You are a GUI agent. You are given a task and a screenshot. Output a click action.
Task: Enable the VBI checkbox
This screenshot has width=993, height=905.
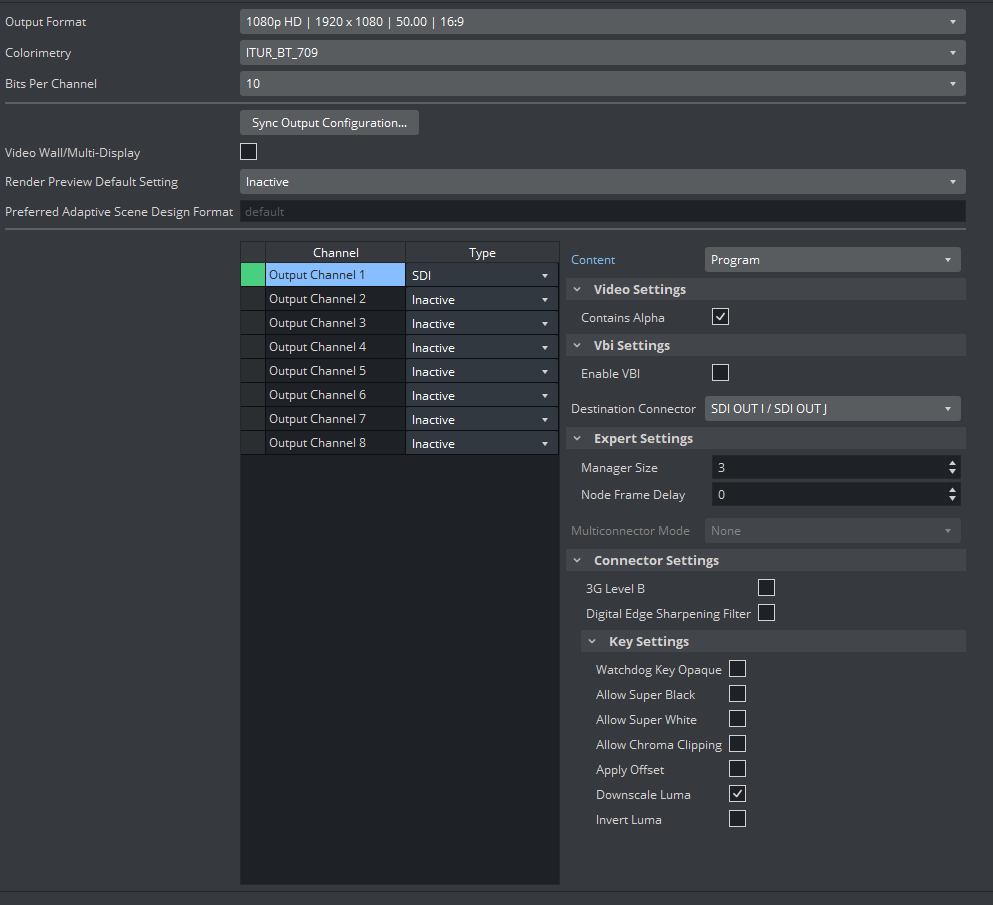720,373
